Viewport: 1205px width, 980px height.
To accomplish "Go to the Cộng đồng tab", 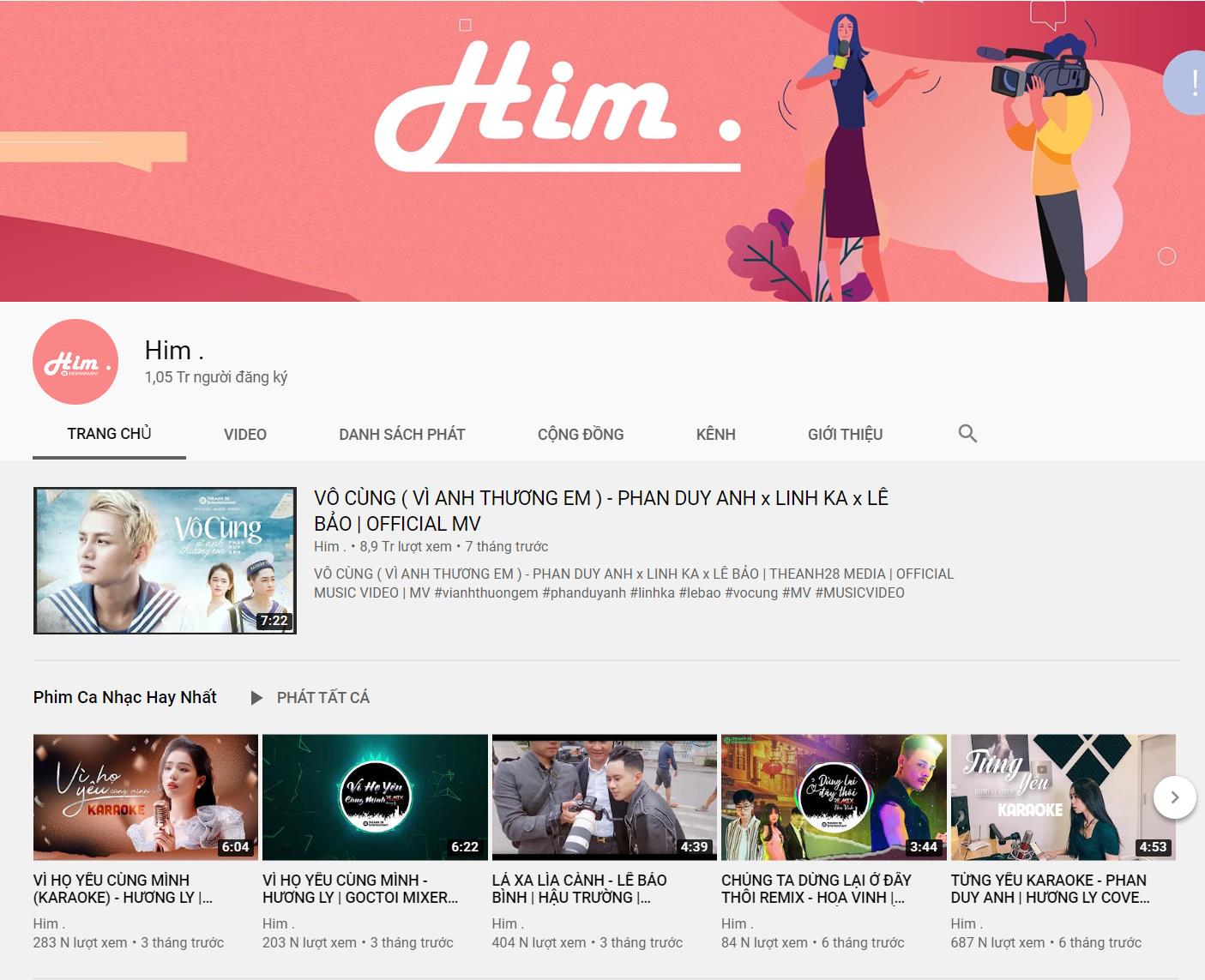I will point(581,435).
